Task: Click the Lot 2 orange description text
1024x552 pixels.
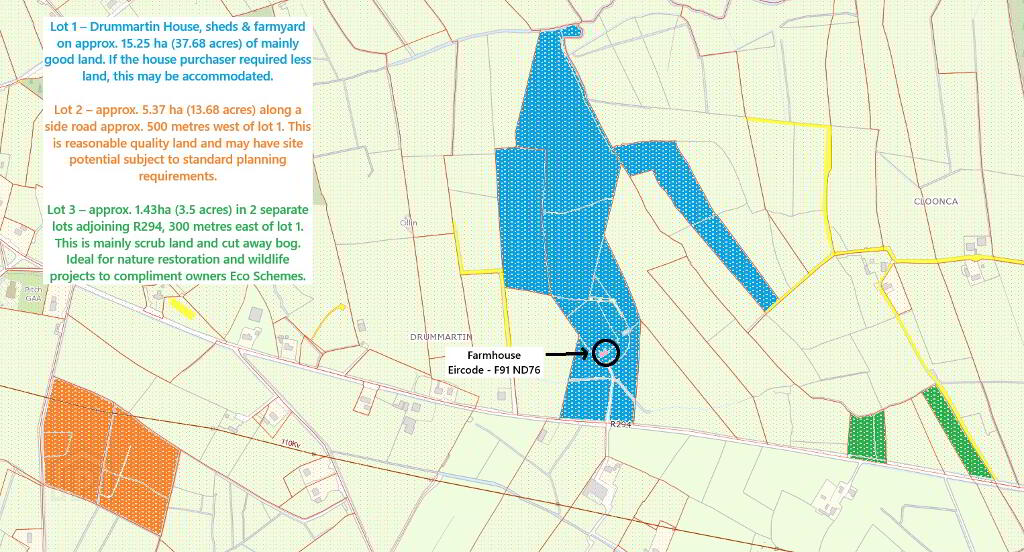Action: [179, 142]
